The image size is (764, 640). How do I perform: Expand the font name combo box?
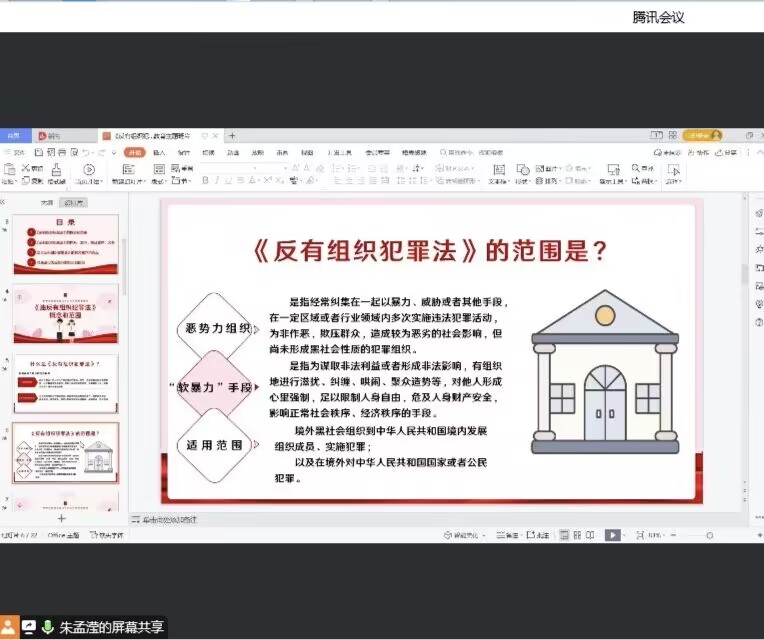click(243, 168)
